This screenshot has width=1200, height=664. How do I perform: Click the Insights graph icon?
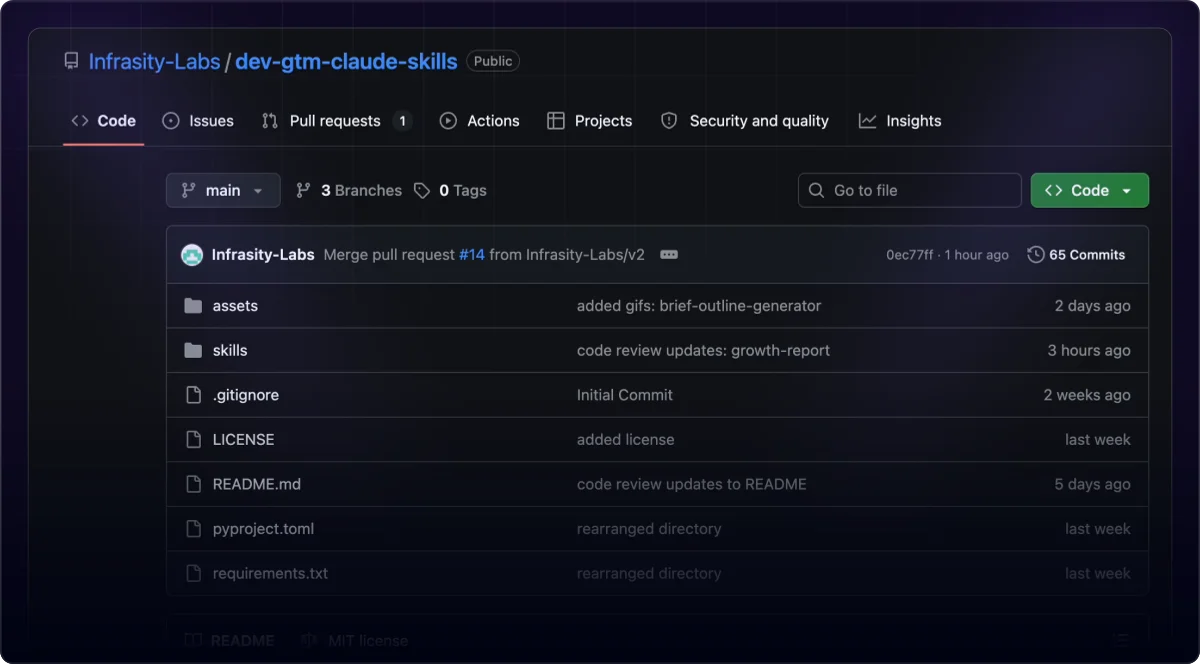click(867, 121)
